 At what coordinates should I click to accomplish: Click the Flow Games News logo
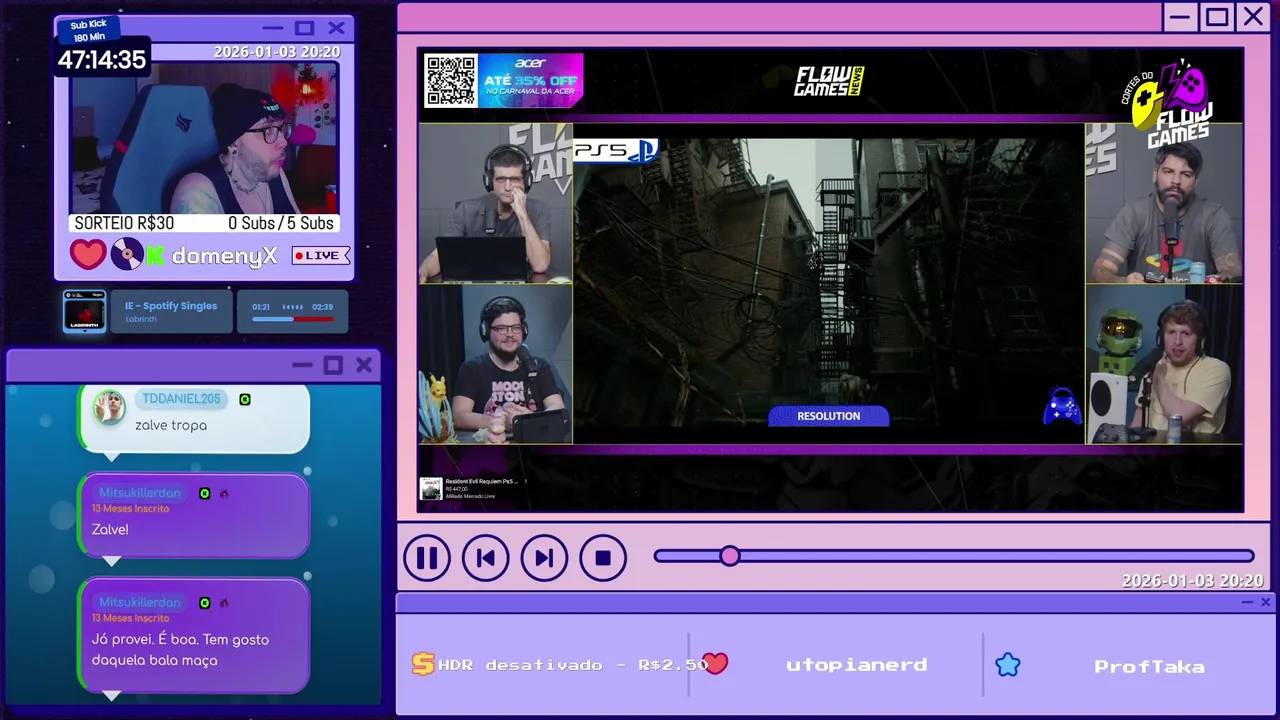pyautogui.click(x=829, y=81)
